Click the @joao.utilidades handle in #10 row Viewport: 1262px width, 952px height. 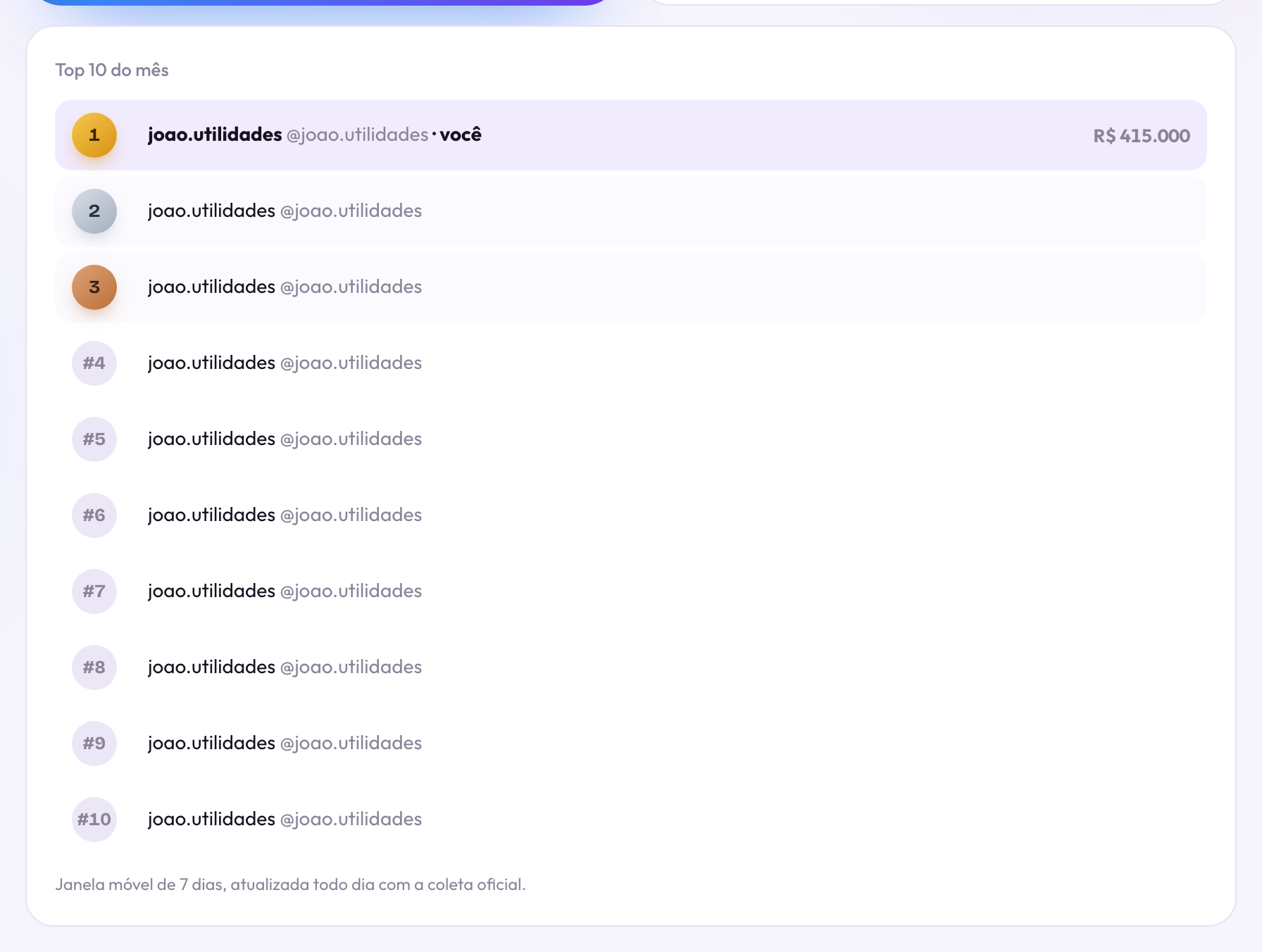tap(351, 819)
